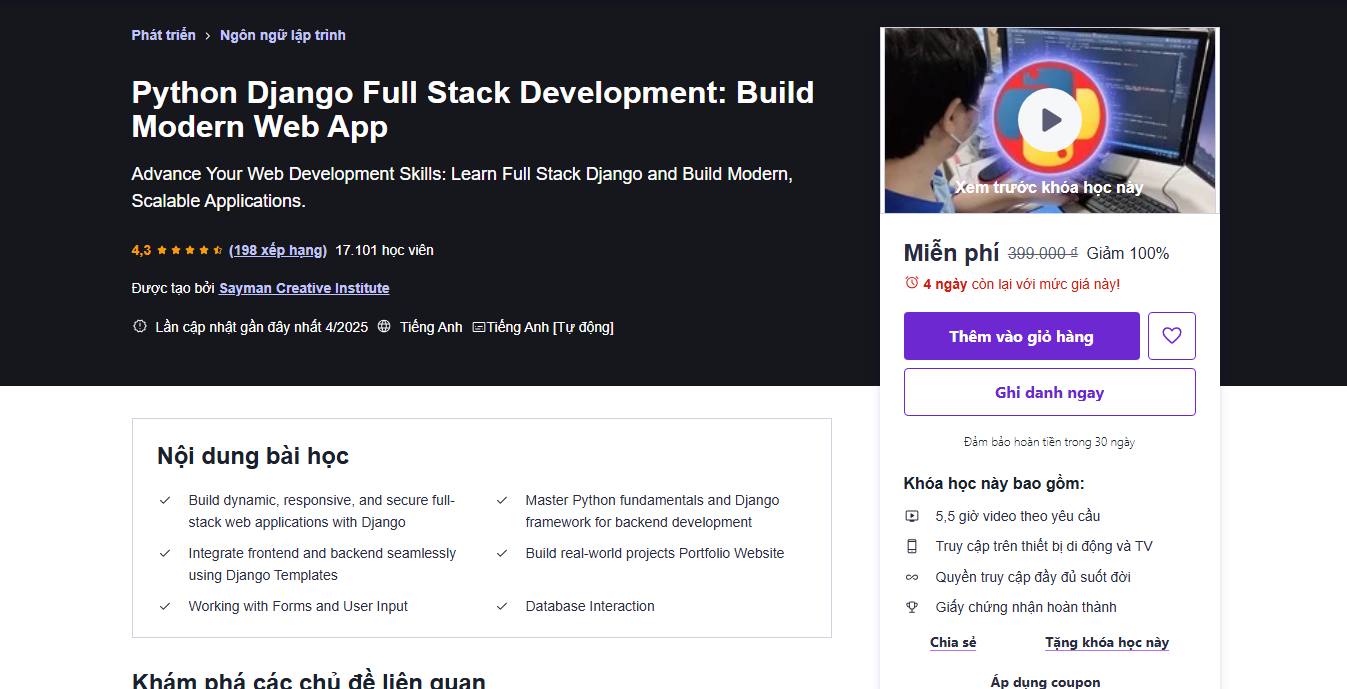Click the video icon next to 5,5 giờ video
This screenshot has height=689, width=1347.
912,516
